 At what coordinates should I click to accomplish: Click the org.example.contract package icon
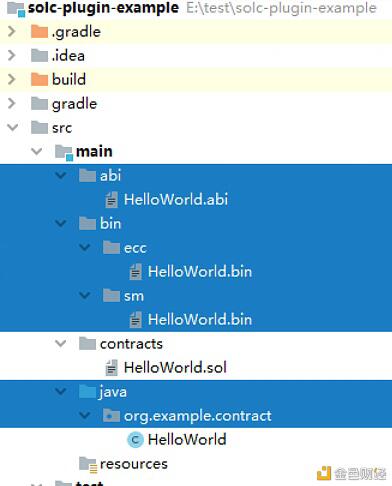pos(111,415)
